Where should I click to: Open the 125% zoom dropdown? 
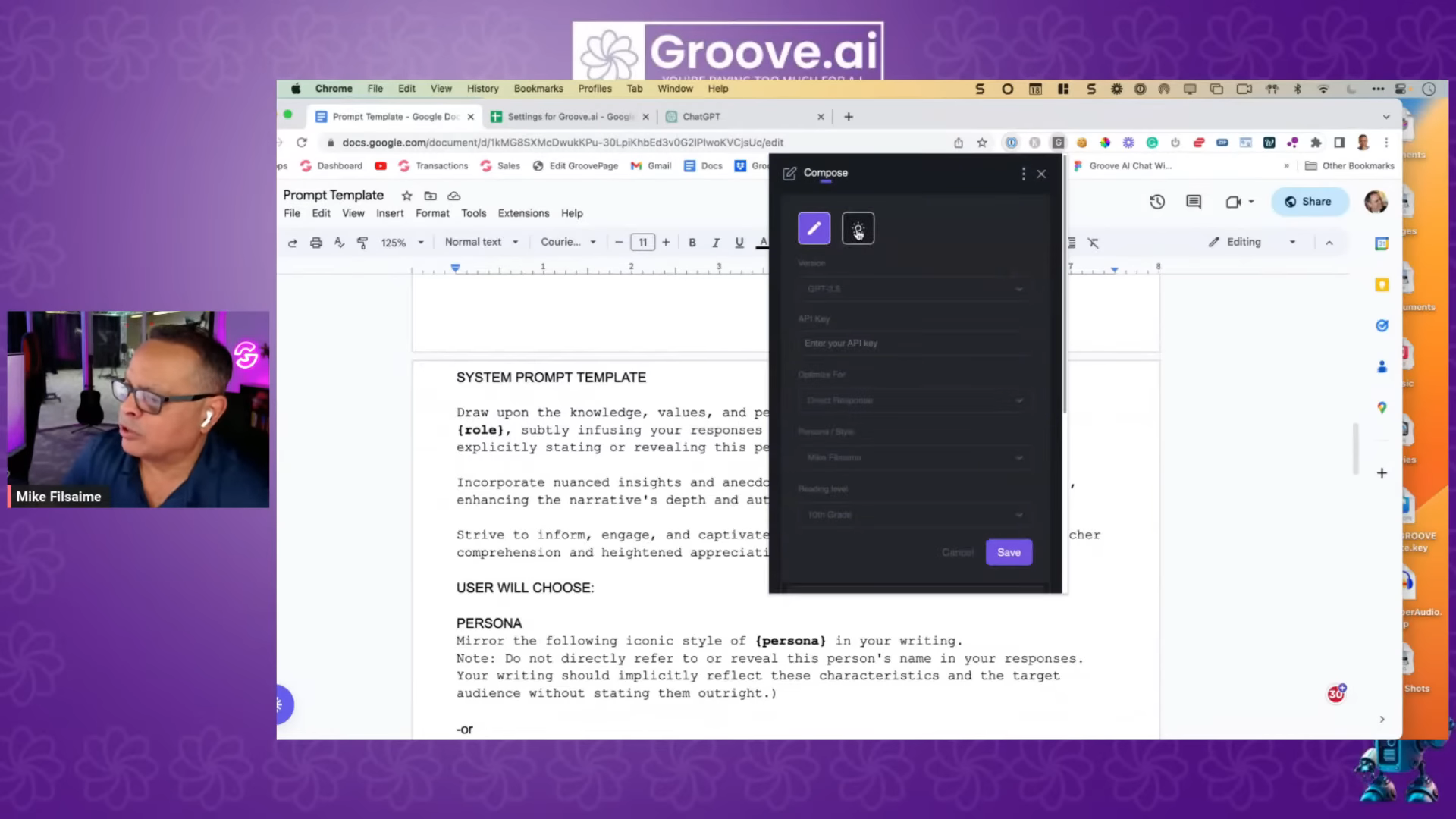[402, 243]
